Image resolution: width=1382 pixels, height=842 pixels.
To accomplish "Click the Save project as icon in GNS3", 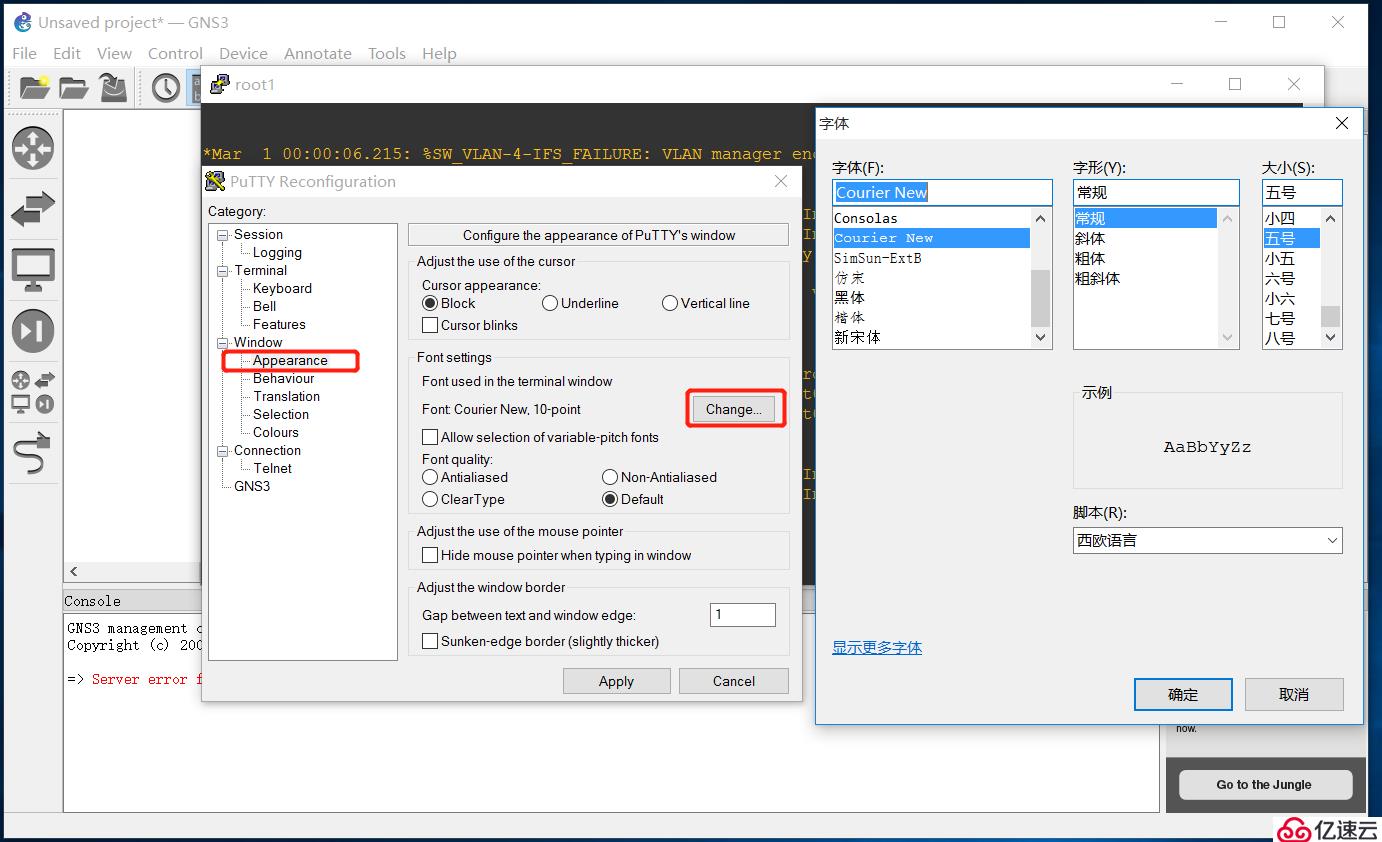I will (x=114, y=88).
